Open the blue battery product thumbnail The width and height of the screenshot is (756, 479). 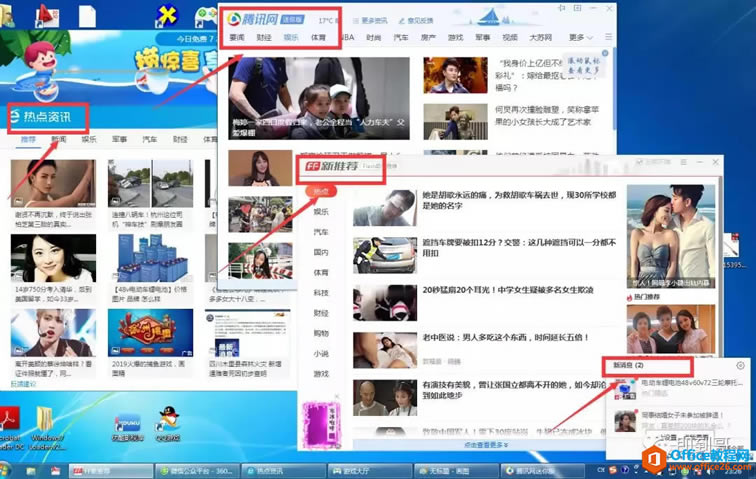(151, 258)
